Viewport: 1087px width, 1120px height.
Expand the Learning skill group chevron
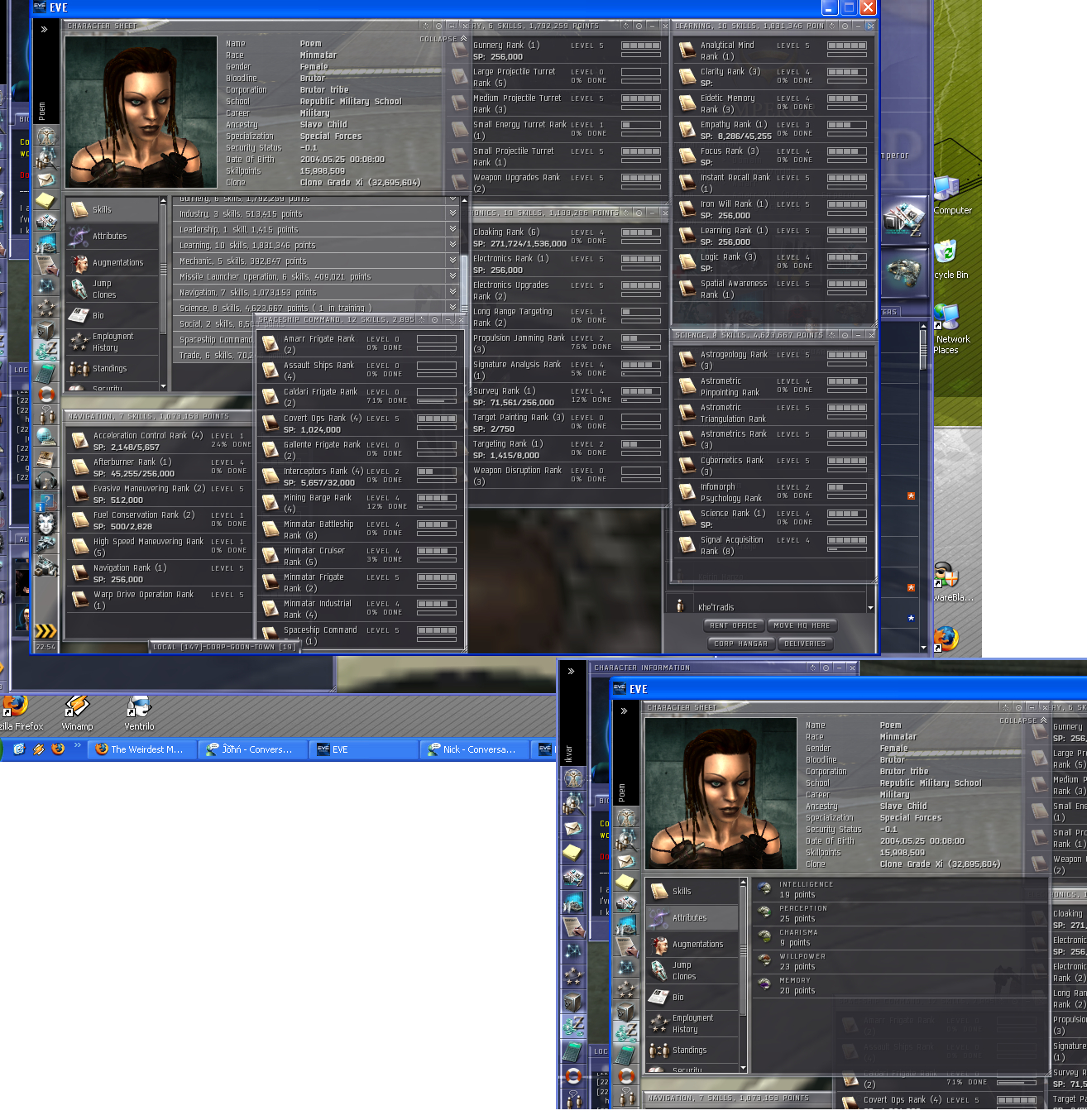coord(453,245)
